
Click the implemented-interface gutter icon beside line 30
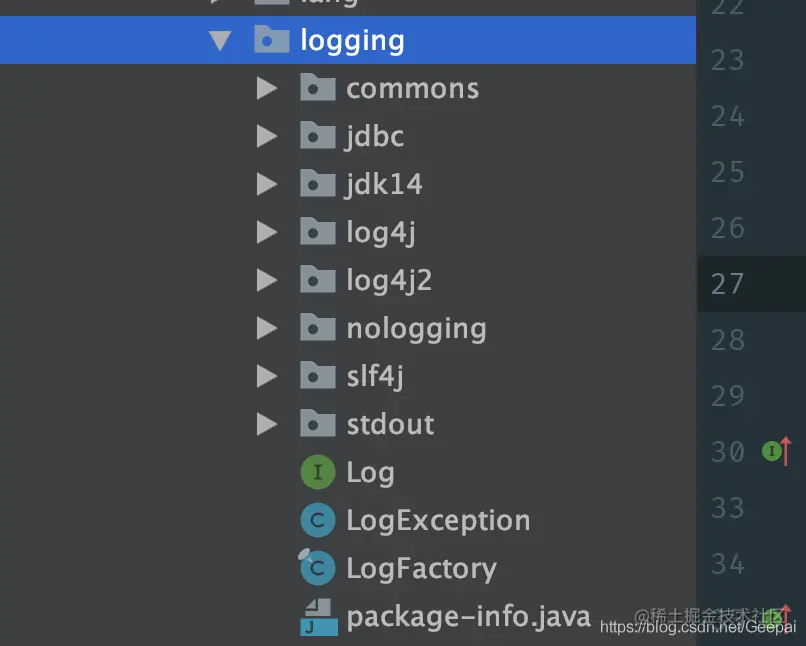click(x=771, y=452)
